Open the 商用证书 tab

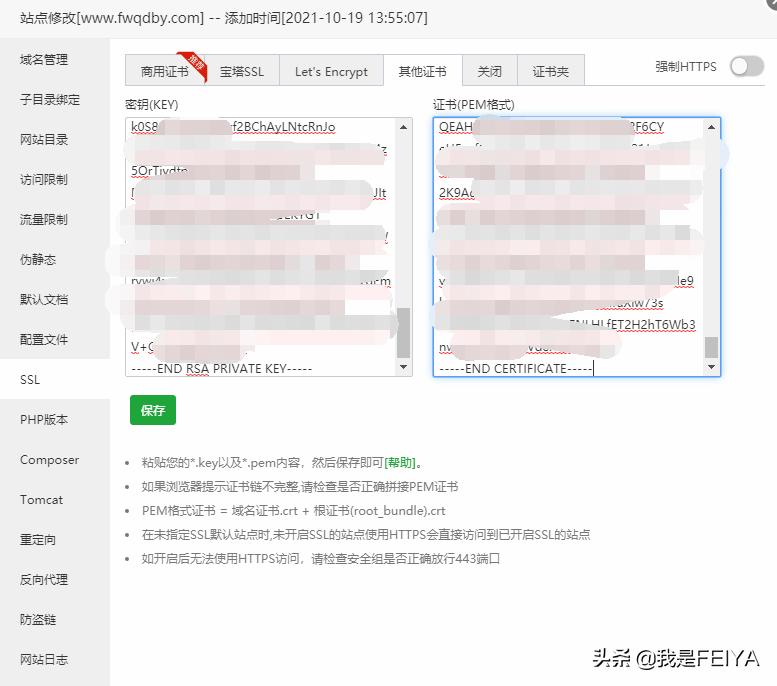tap(165, 71)
